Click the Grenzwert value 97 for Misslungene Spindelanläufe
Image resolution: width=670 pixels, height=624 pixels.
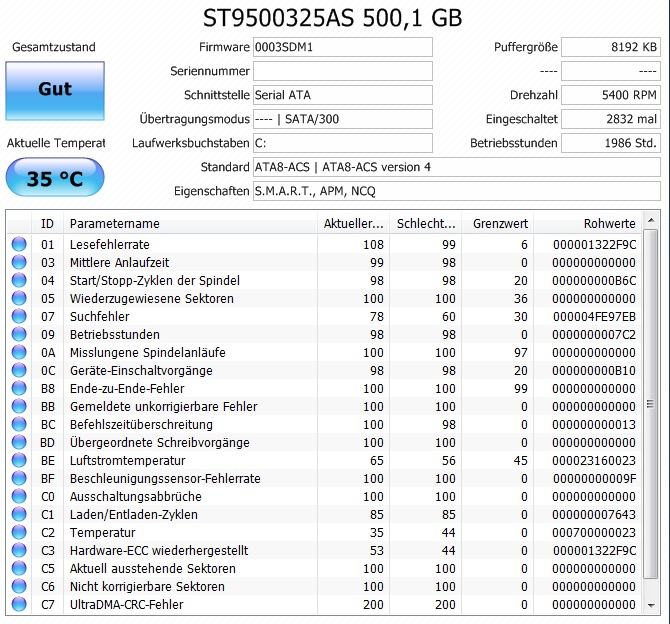pos(520,352)
